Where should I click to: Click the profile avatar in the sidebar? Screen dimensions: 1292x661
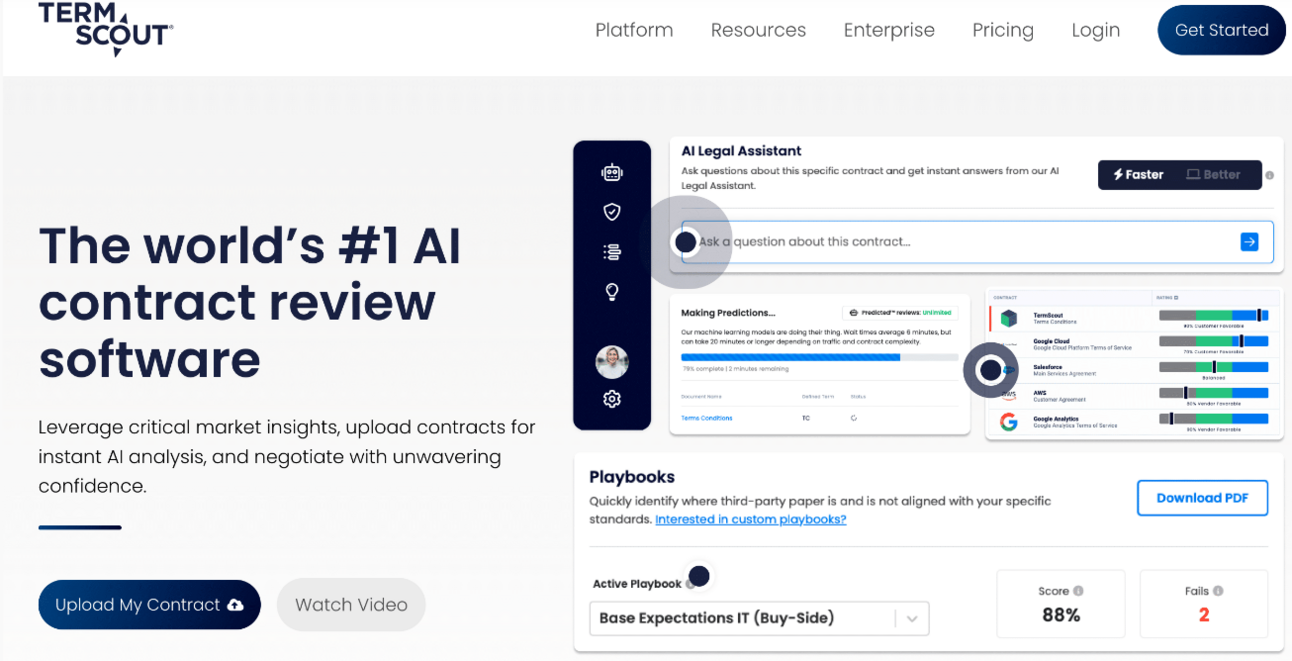click(612, 362)
